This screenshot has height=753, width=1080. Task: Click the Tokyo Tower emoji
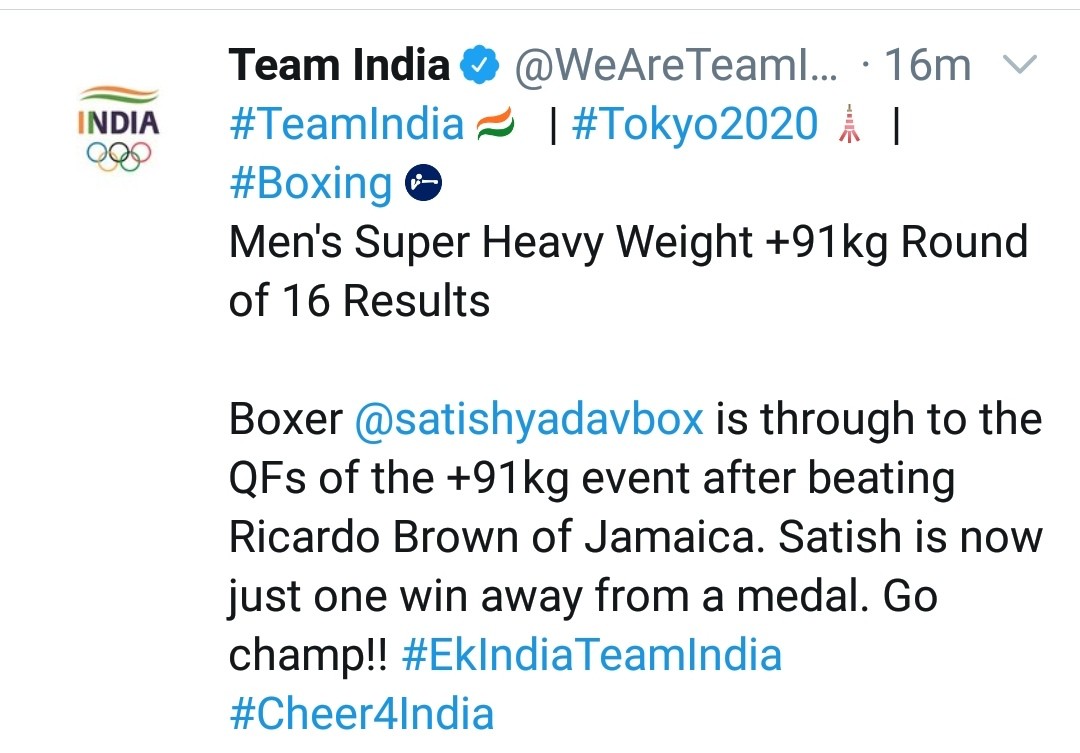point(850,125)
